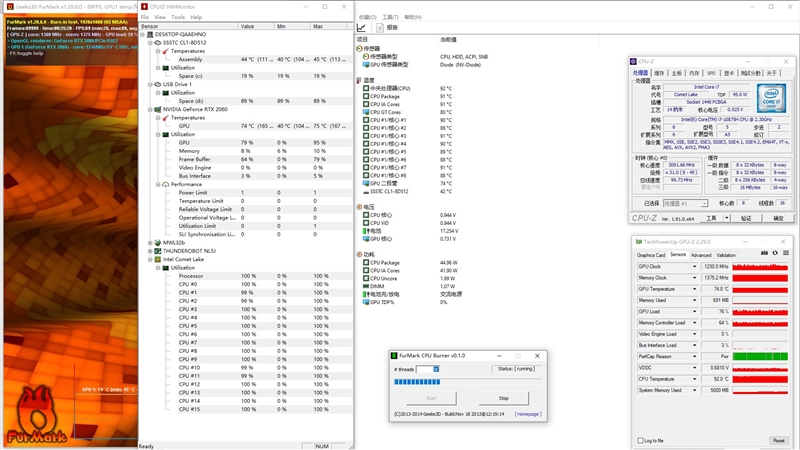Open the 工具(T) menu in AIDA64
This screenshot has height=450, width=800.
click(x=390, y=17)
